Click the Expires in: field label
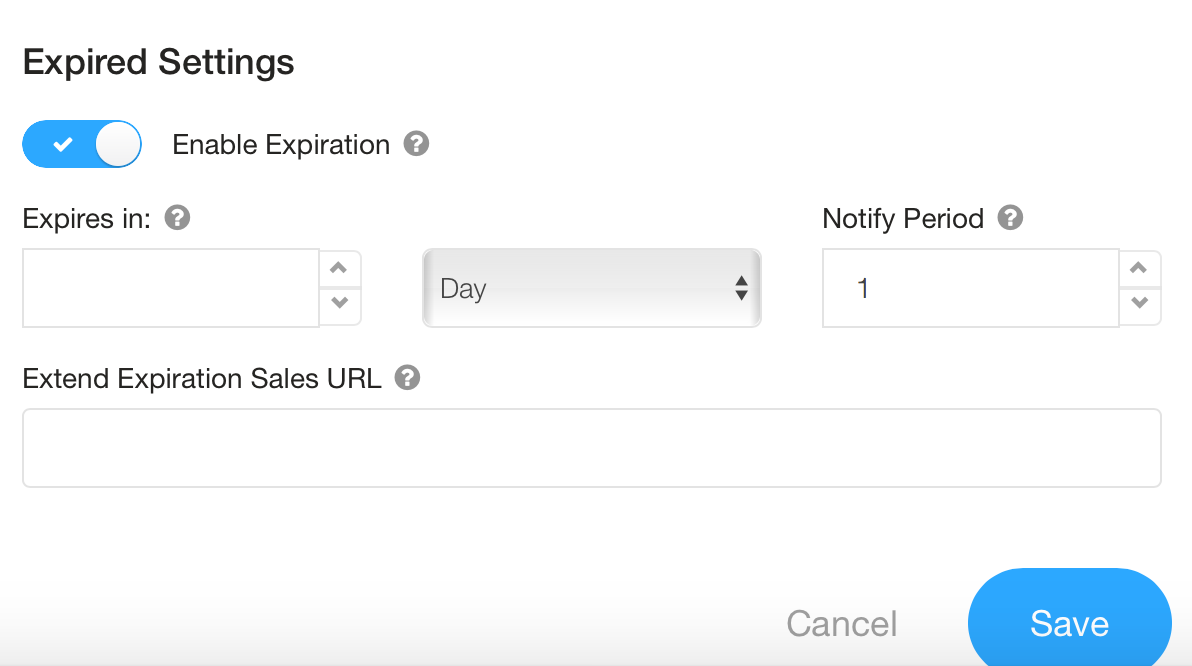 [x=86, y=218]
